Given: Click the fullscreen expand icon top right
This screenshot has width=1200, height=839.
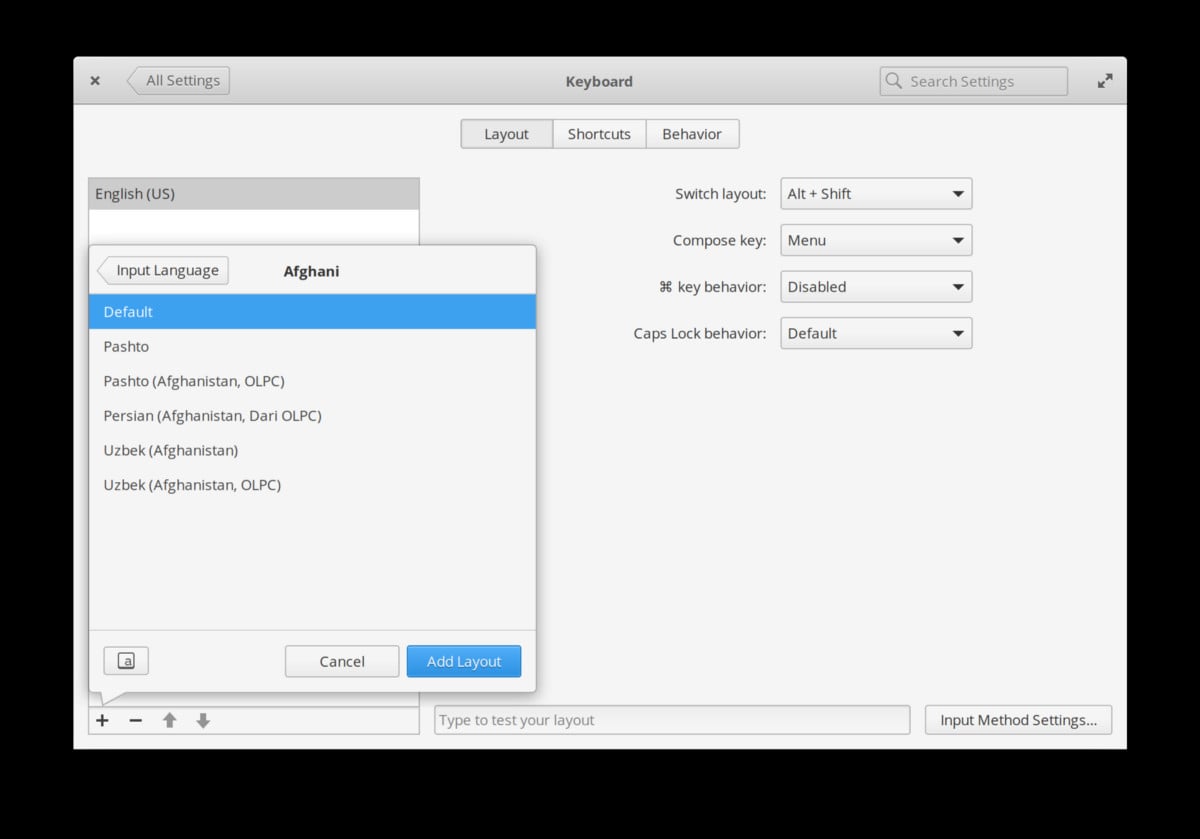Looking at the screenshot, I should 1105,81.
